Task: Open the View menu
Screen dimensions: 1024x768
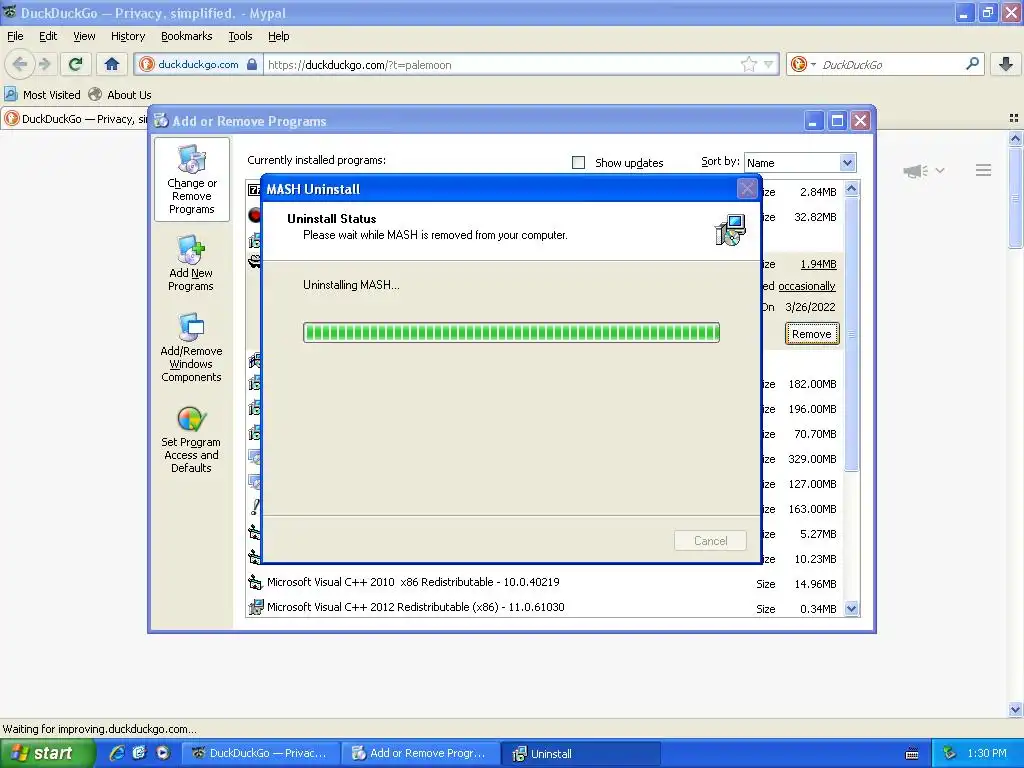Action: [84, 36]
